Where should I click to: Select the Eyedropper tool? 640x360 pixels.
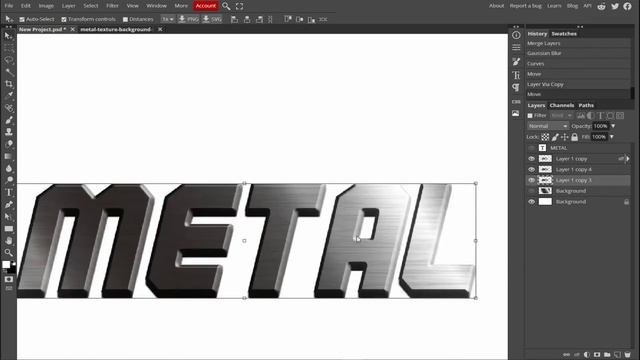[9, 96]
